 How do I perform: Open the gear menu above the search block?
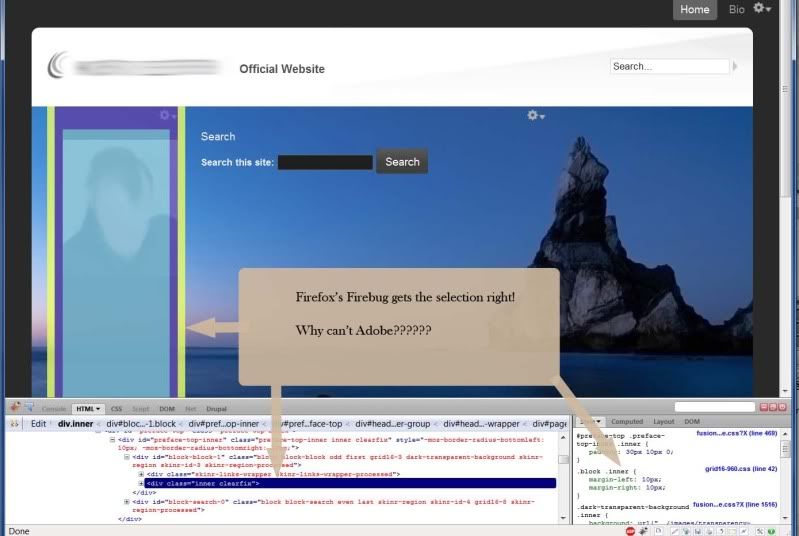pyautogui.click(x=536, y=116)
